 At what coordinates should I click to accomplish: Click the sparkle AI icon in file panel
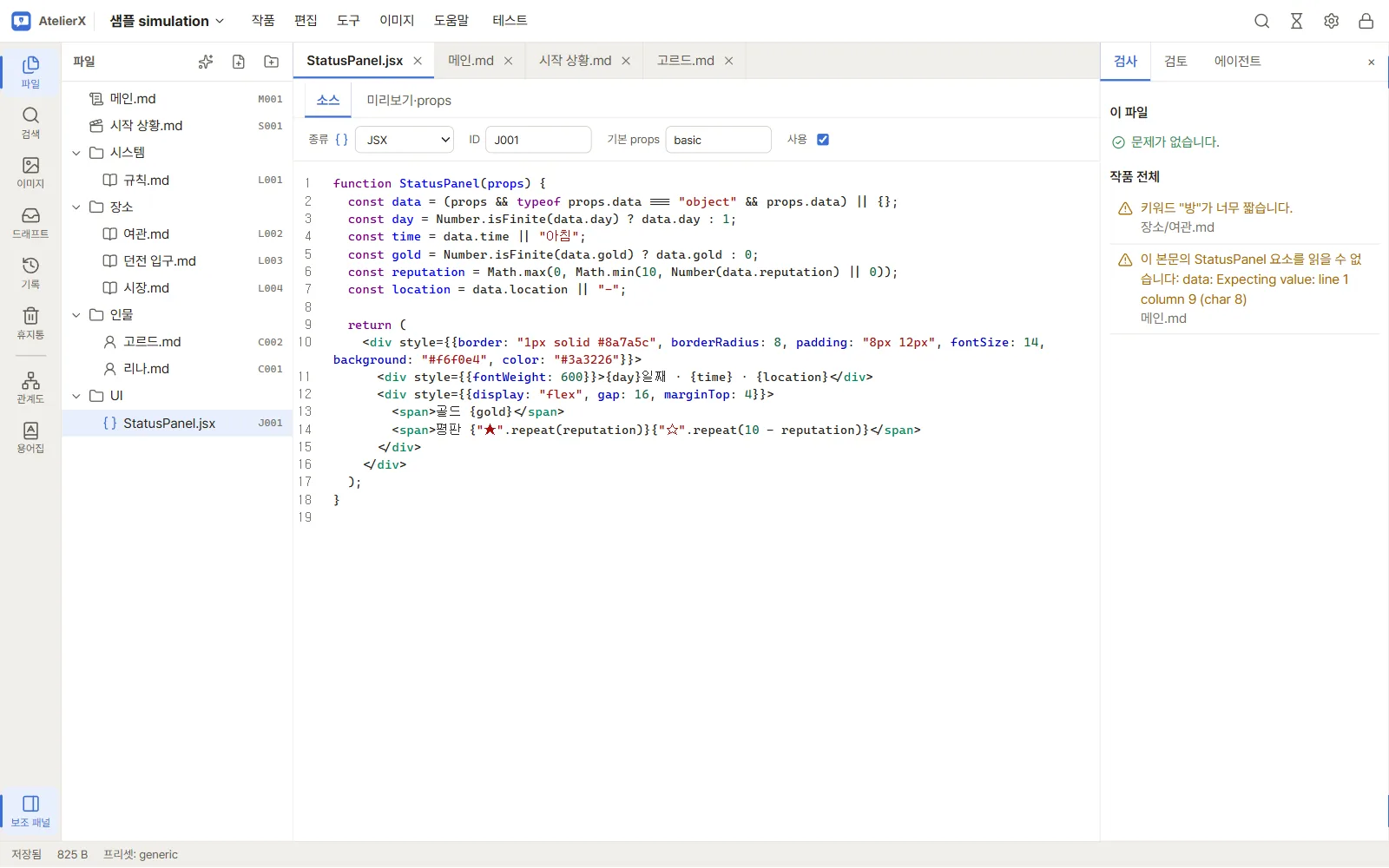206,62
